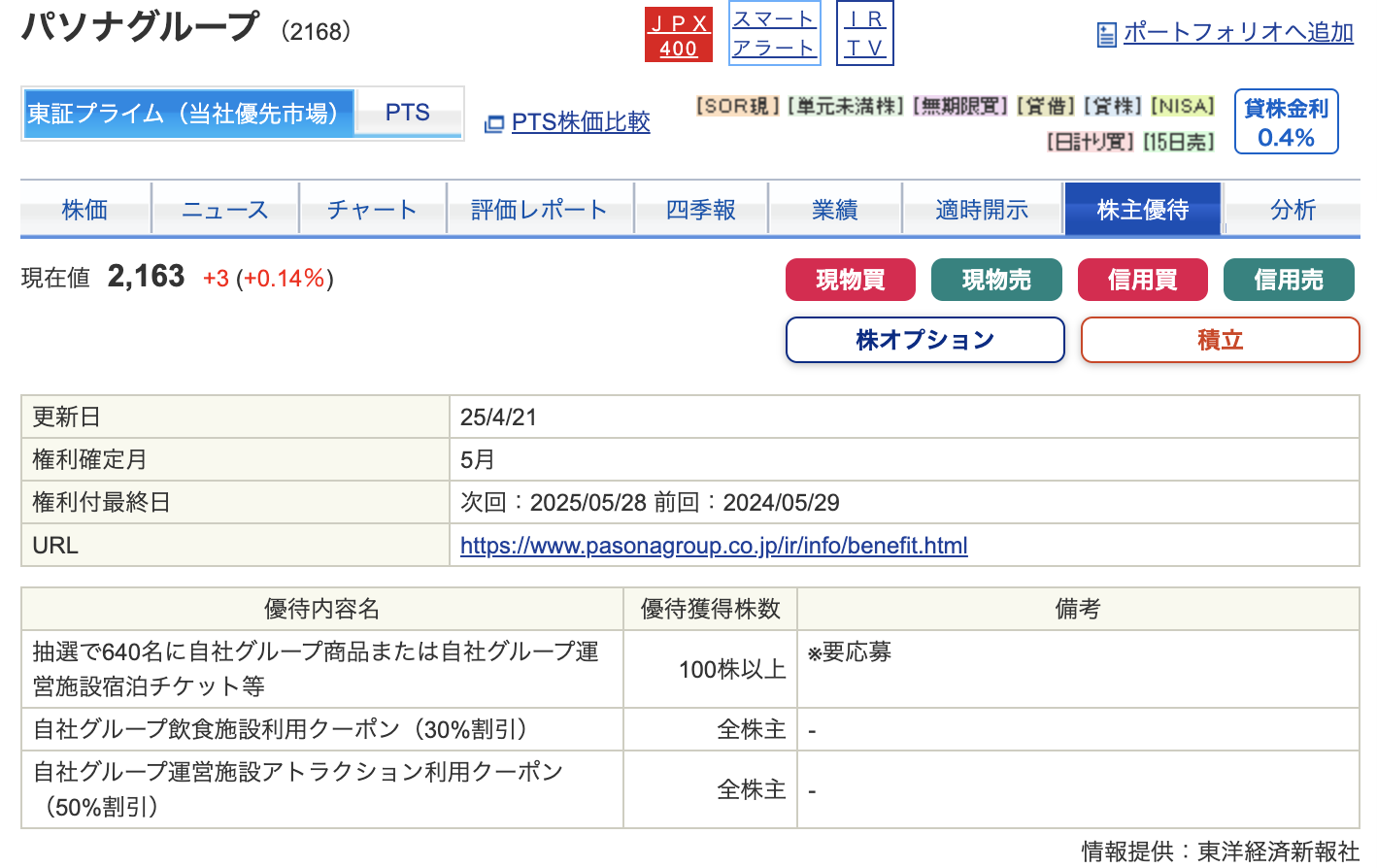This screenshot has height=868, width=1377.
Task: Click the 現物買 button
Action: 851,280
